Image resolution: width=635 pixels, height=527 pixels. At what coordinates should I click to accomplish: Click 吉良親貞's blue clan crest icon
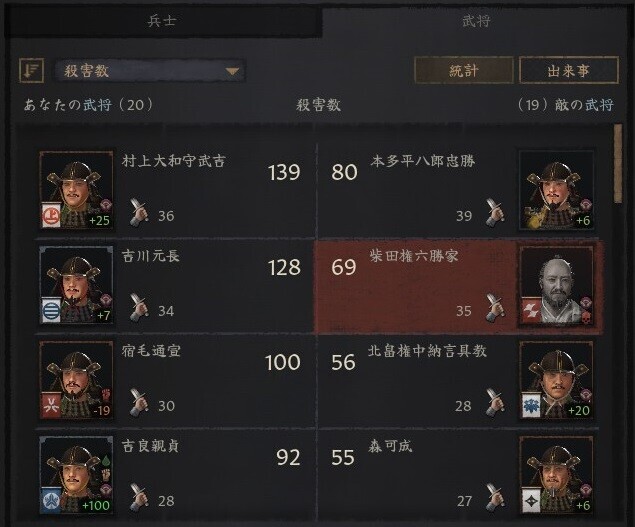pyautogui.click(x=51, y=501)
